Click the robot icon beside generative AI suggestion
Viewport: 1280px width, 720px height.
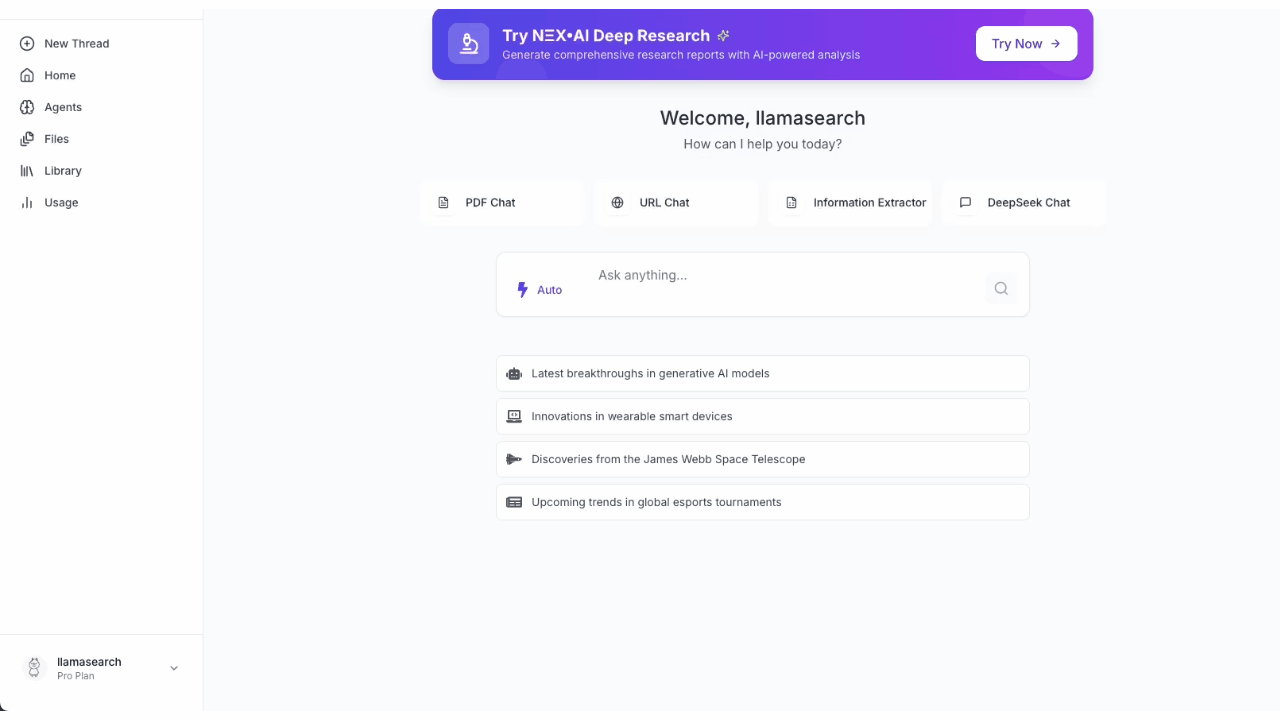pyautogui.click(x=514, y=373)
